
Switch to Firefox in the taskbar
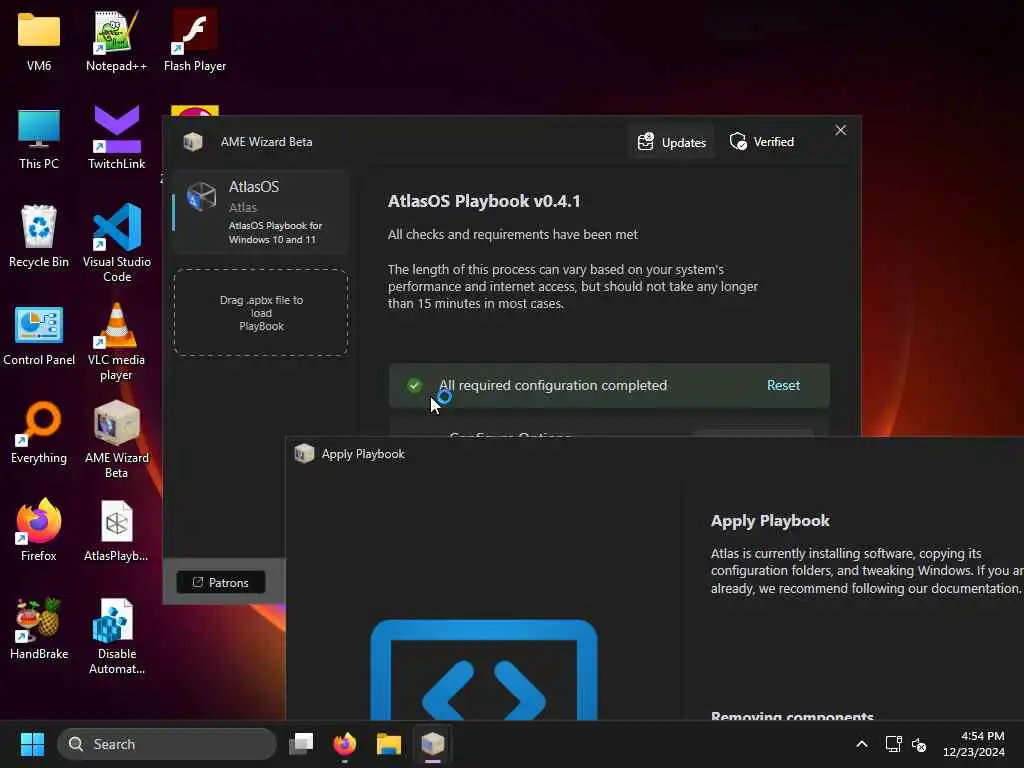click(345, 744)
